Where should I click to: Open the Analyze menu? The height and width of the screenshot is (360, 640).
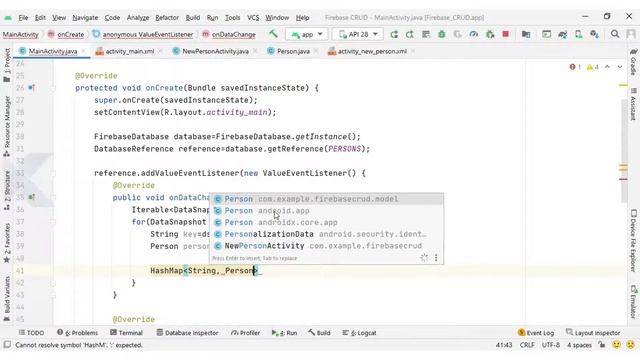(138, 18)
